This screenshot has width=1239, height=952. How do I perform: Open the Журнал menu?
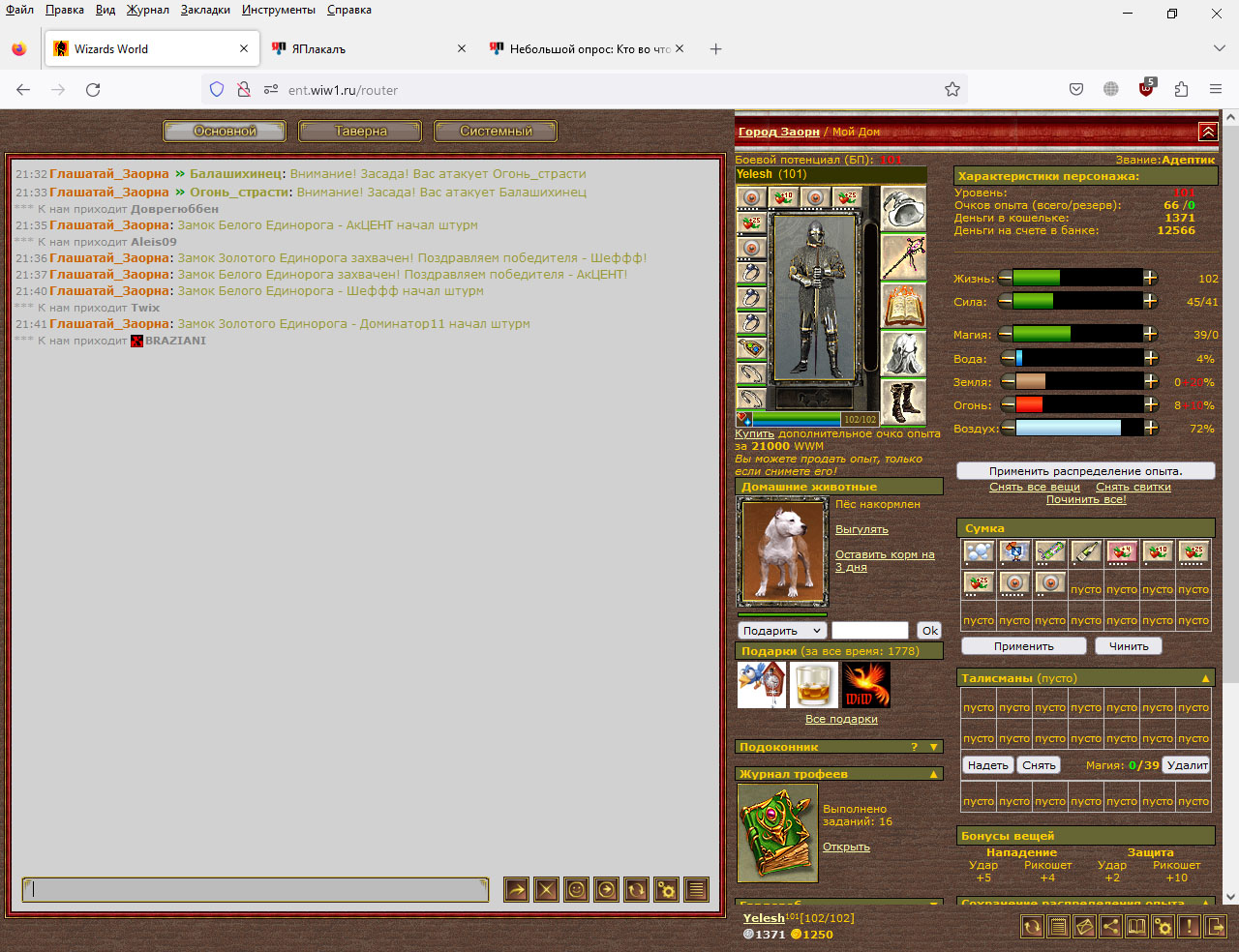(148, 10)
